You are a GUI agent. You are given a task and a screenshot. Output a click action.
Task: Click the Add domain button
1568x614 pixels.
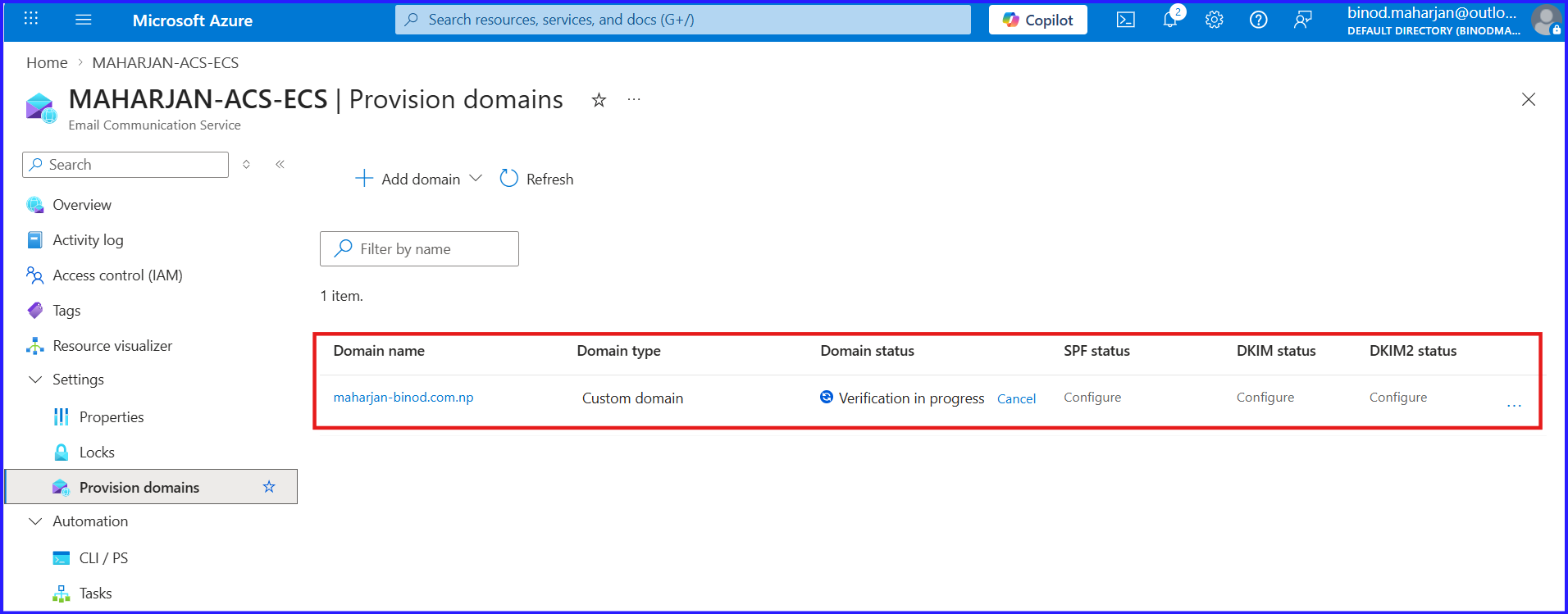(x=408, y=179)
